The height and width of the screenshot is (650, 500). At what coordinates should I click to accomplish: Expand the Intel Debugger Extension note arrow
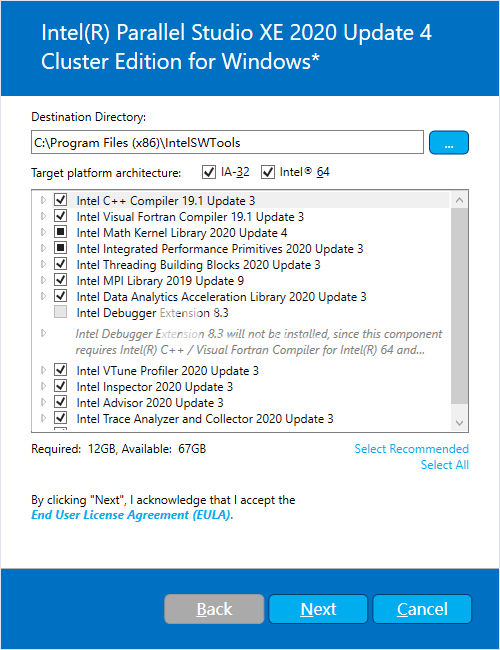click(x=44, y=333)
